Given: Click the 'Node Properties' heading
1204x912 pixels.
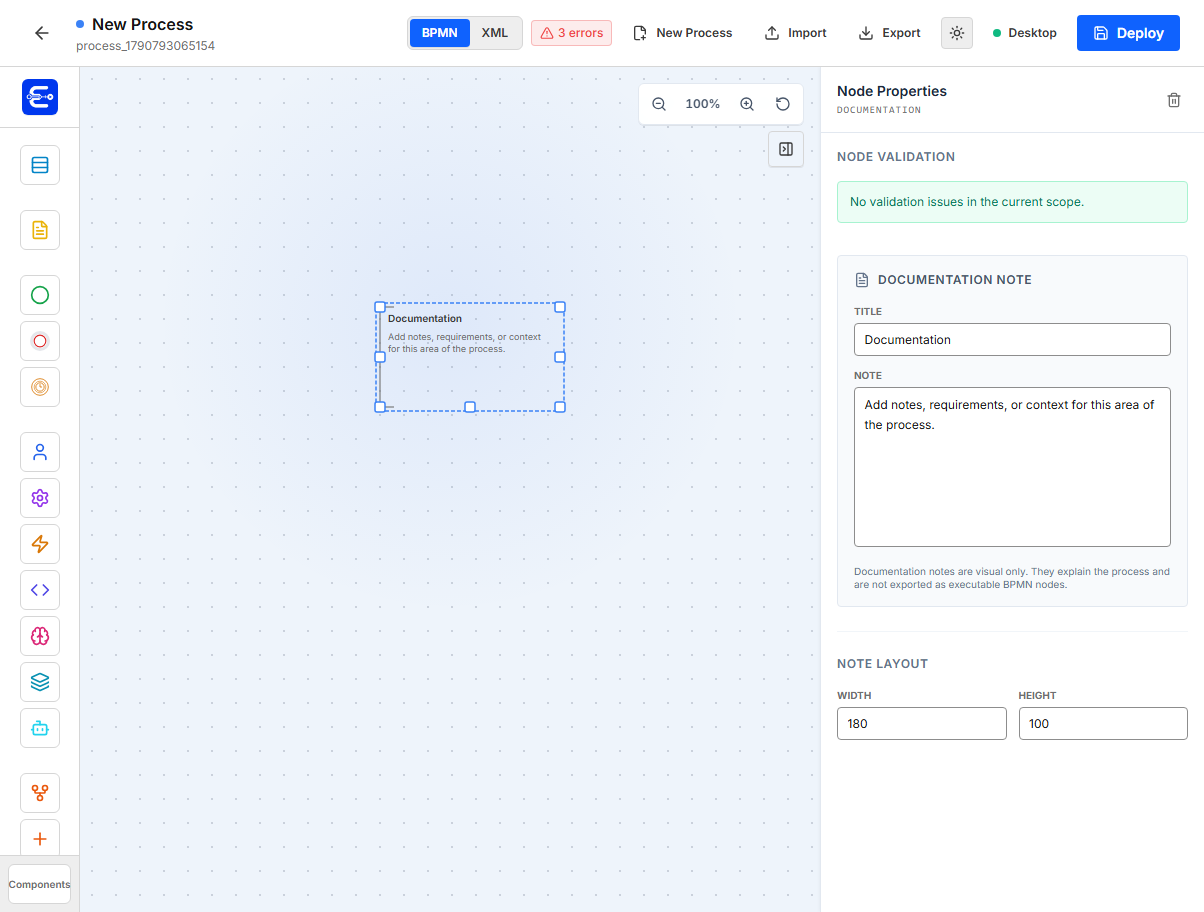Looking at the screenshot, I should (892, 91).
